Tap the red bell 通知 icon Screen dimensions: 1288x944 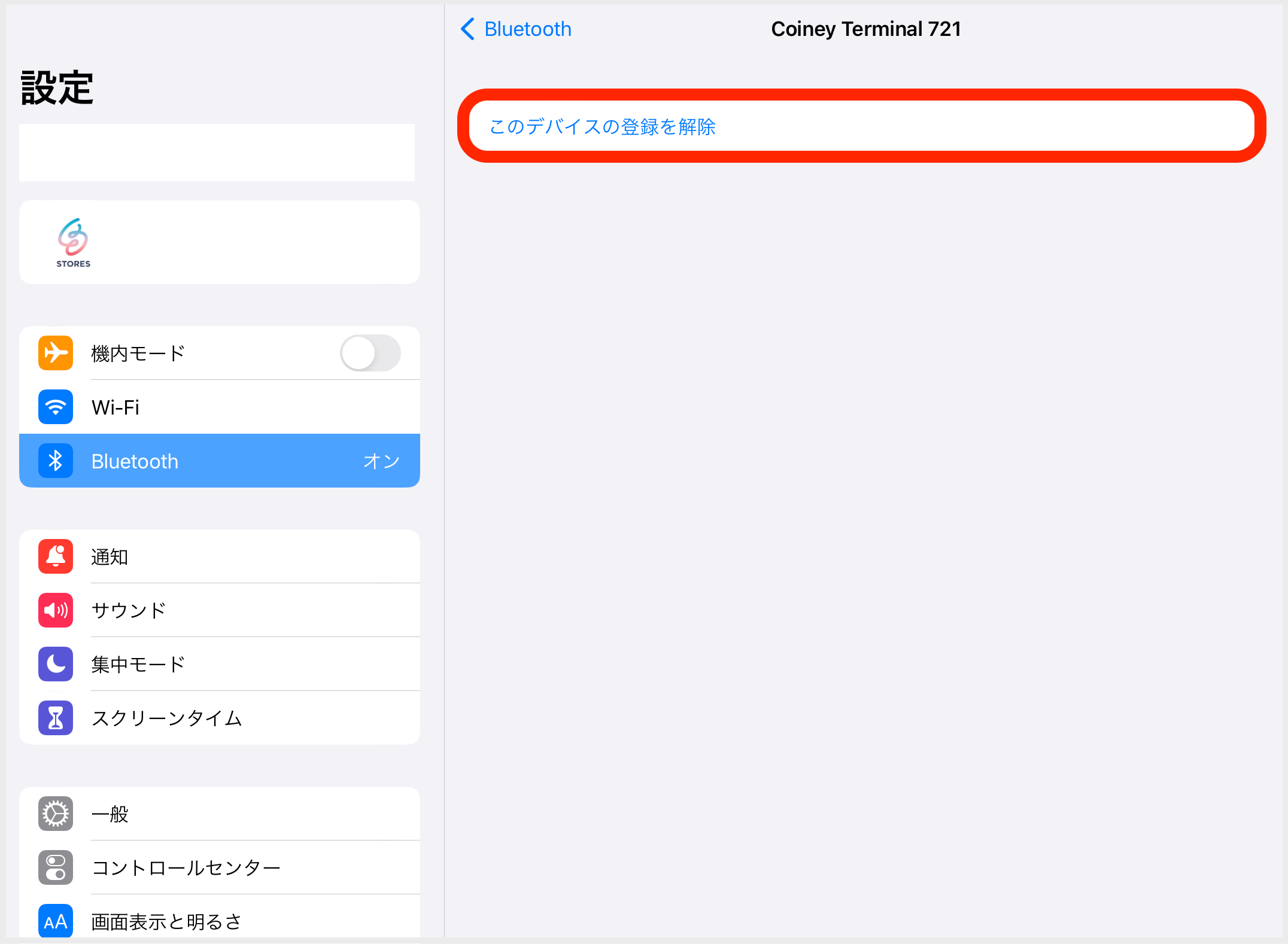pyautogui.click(x=56, y=556)
